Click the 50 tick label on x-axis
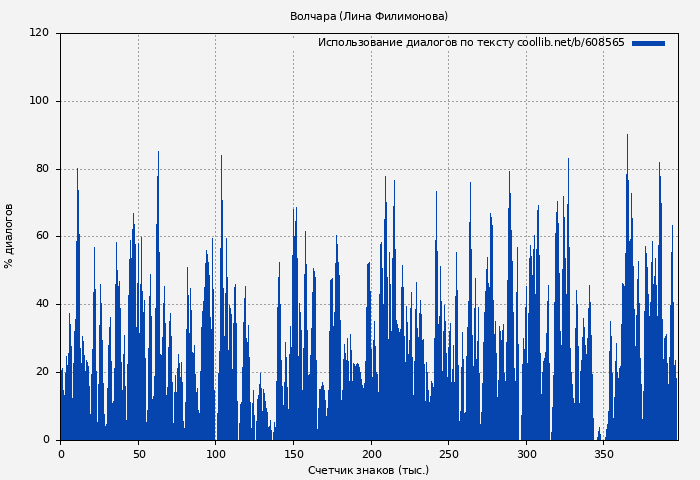Screen dimensions: 700x480 tap(138, 454)
